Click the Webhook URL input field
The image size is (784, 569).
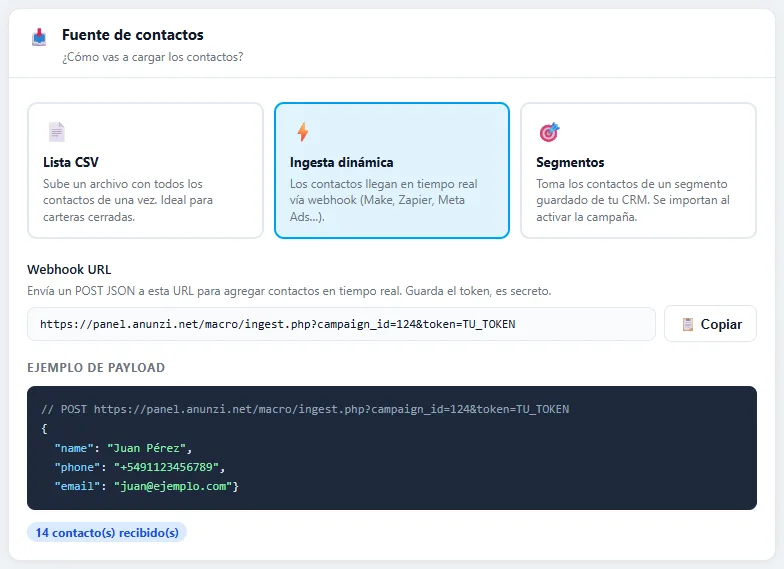point(341,324)
